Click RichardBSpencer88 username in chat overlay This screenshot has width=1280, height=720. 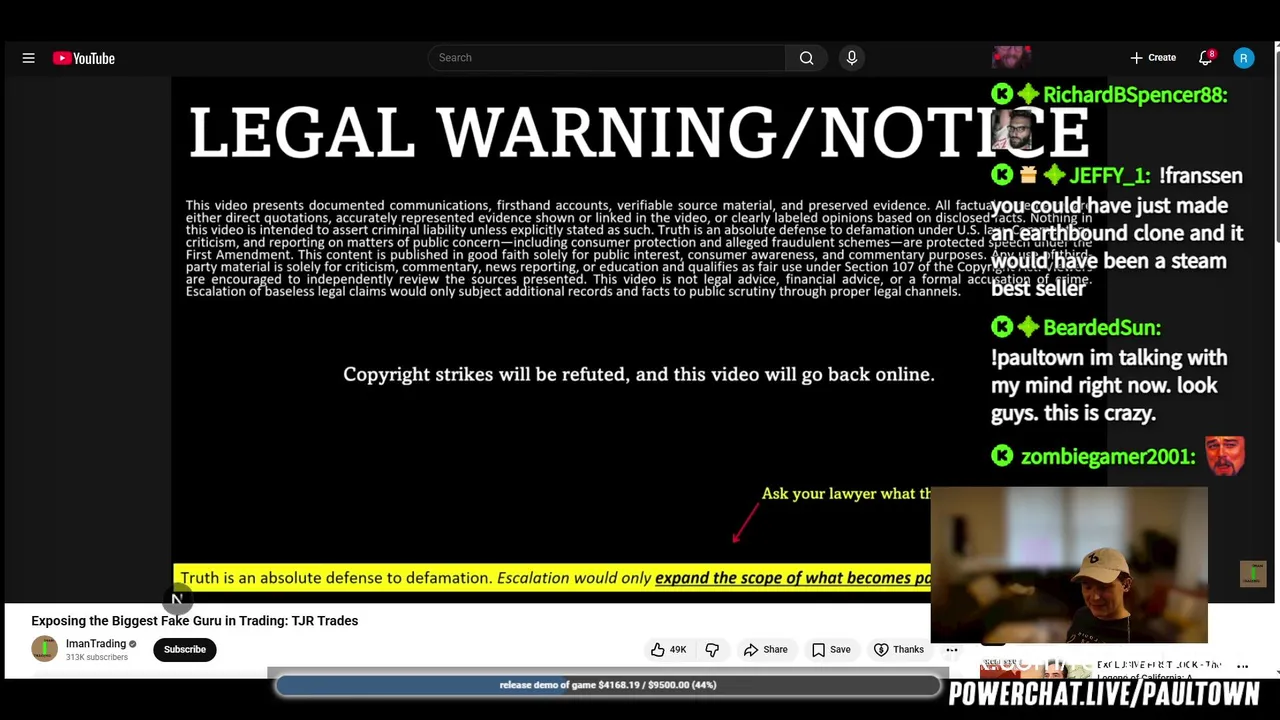pos(1135,95)
